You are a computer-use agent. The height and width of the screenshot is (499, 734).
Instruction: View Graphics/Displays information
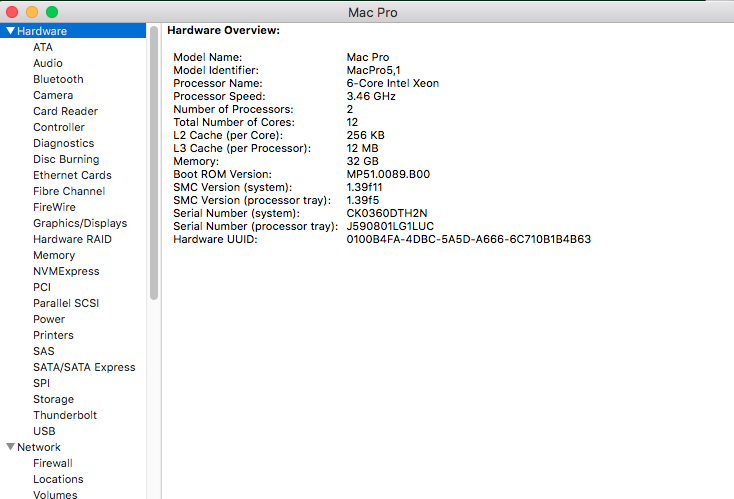click(x=80, y=223)
